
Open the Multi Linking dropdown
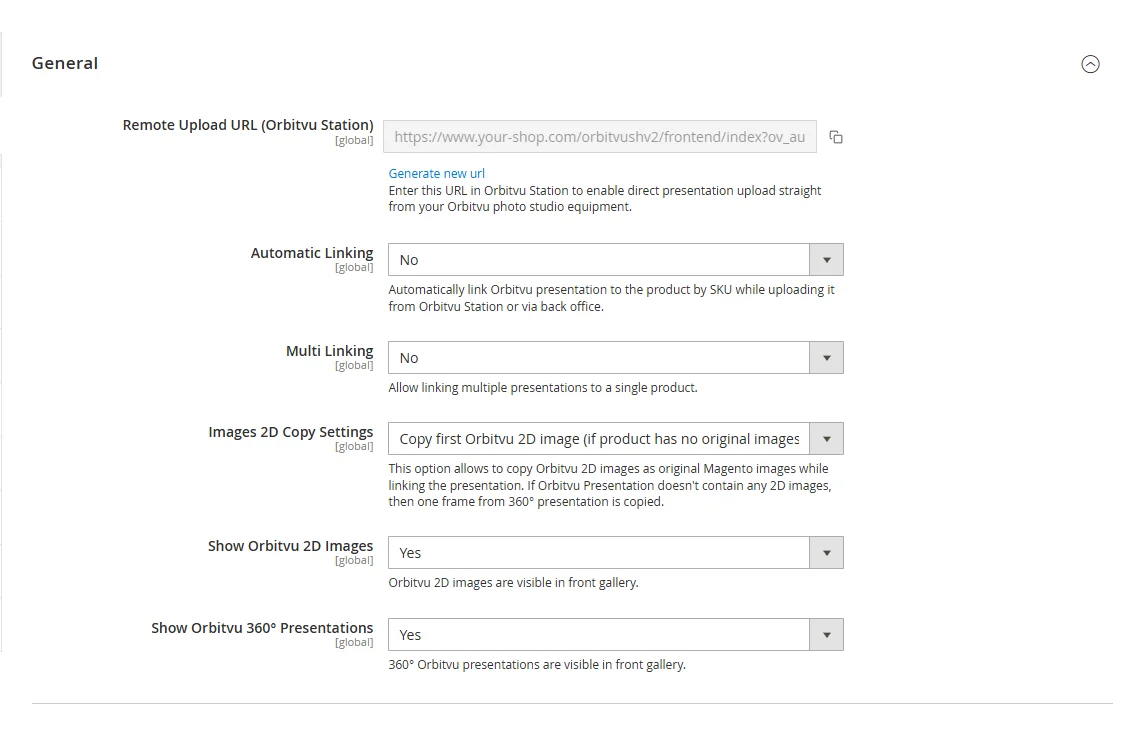pyautogui.click(x=615, y=358)
